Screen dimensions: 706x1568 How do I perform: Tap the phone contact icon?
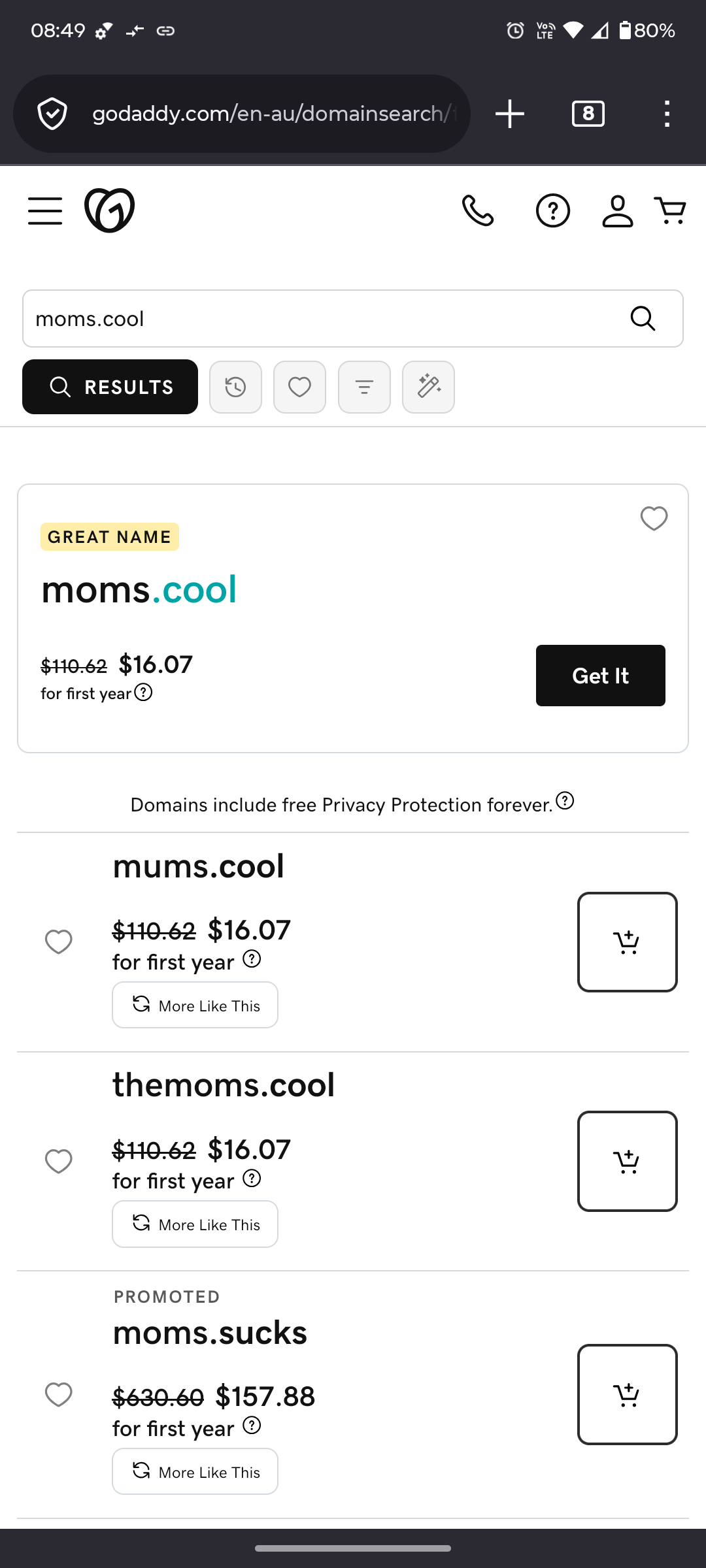coord(478,211)
